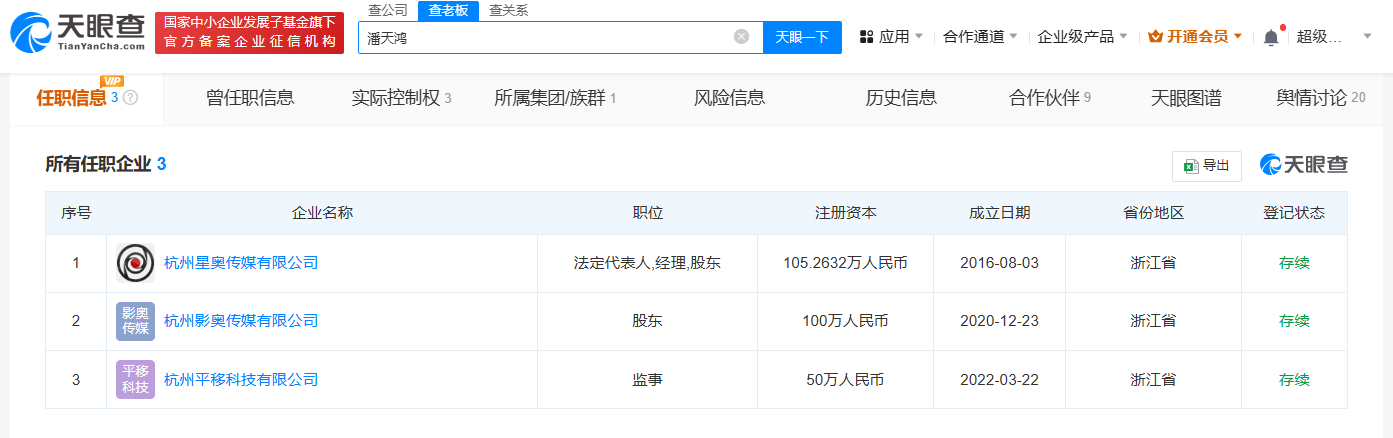Screen dimensions: 1393x438
Task: Click the 应用 grid icon
Action: [866, 37]
